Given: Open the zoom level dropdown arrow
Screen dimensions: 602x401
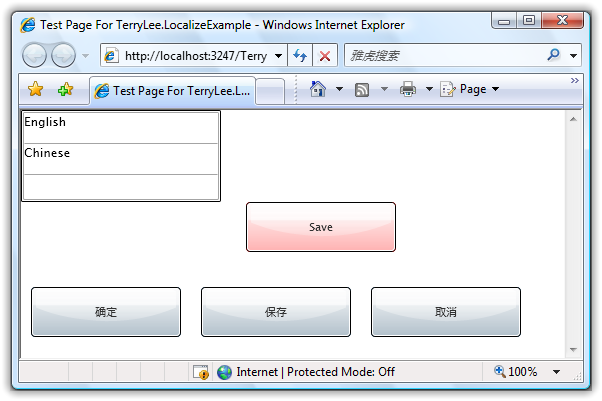Looking at the screenshot, I should coord(556,372).
